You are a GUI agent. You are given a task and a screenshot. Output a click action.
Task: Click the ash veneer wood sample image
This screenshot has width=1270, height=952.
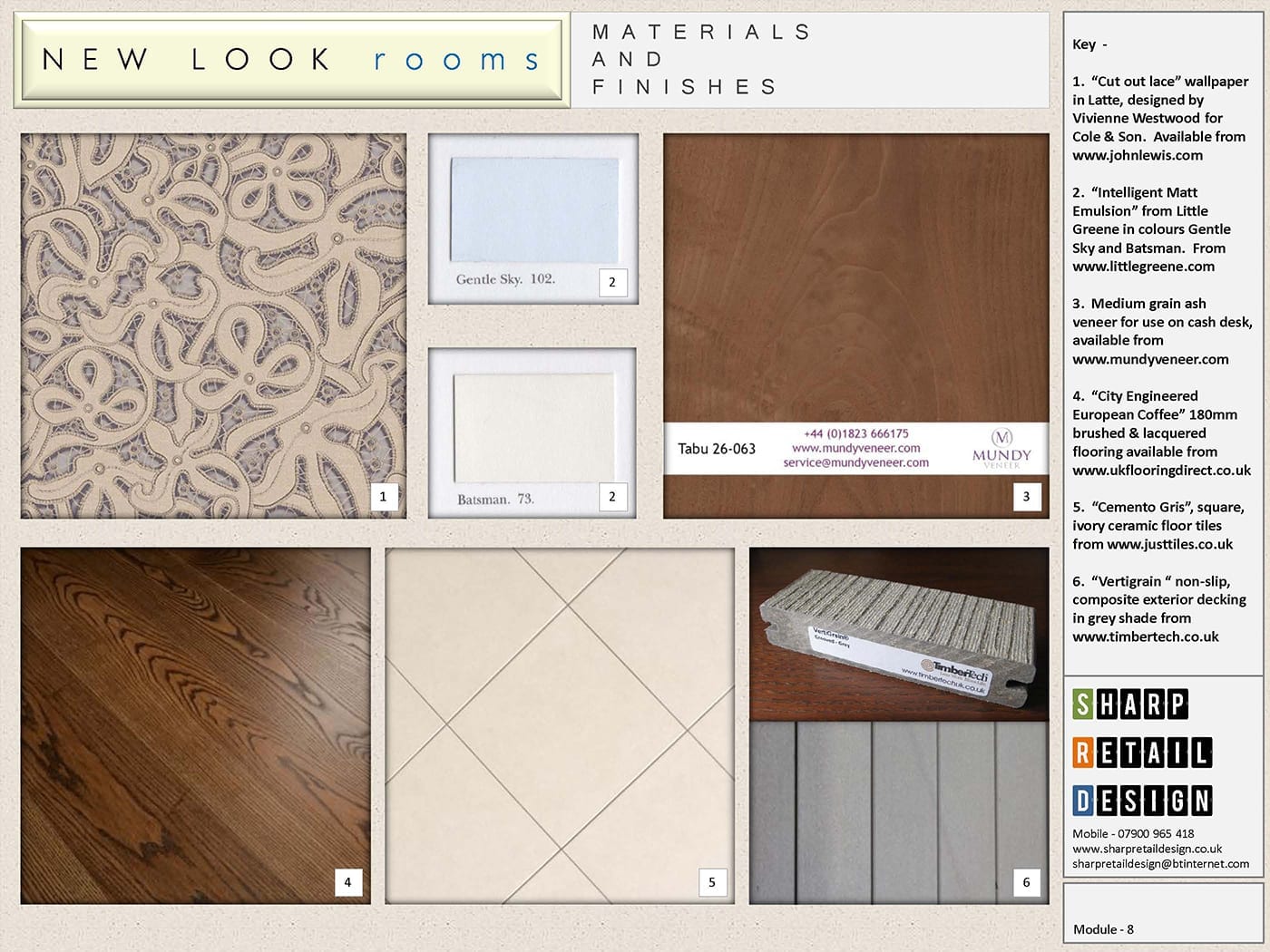855,326
